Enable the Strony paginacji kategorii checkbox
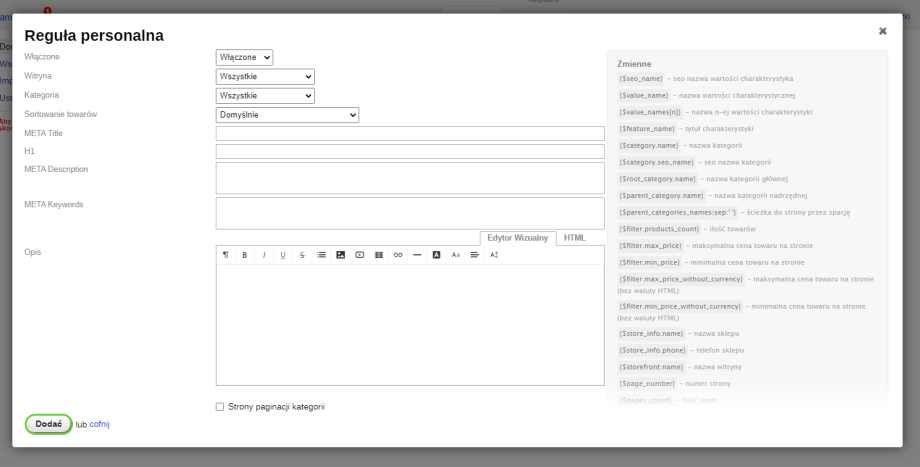This screenshot has height=467, width=920. click(220, 407)
